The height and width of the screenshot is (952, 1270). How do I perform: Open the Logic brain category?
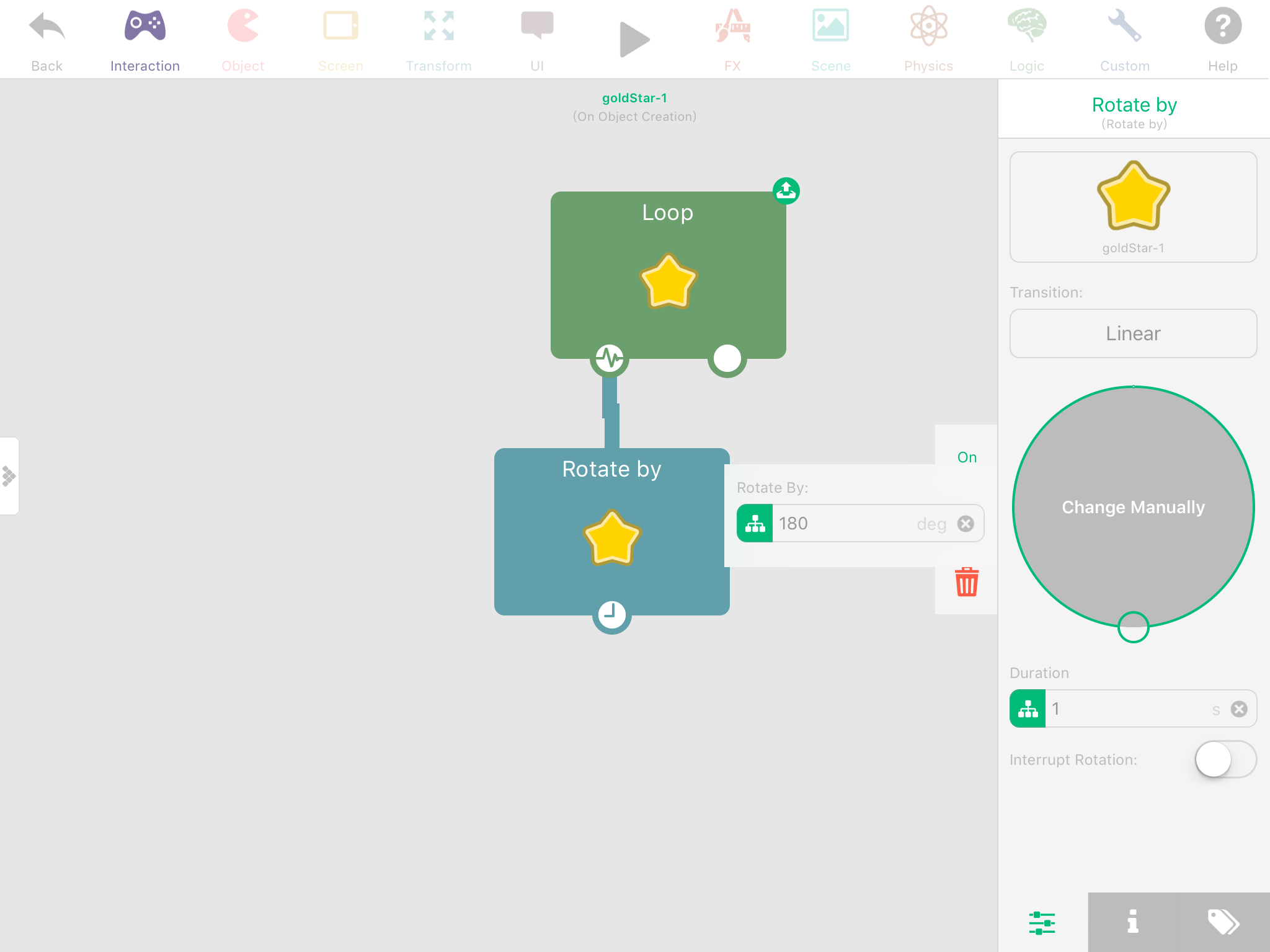1026,38
